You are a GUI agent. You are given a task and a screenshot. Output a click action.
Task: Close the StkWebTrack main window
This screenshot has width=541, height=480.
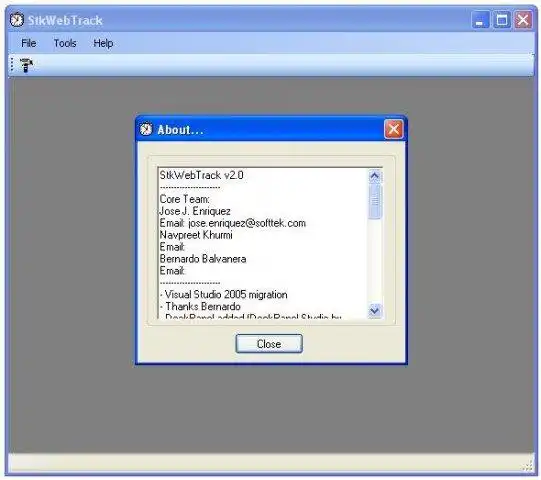523,20
